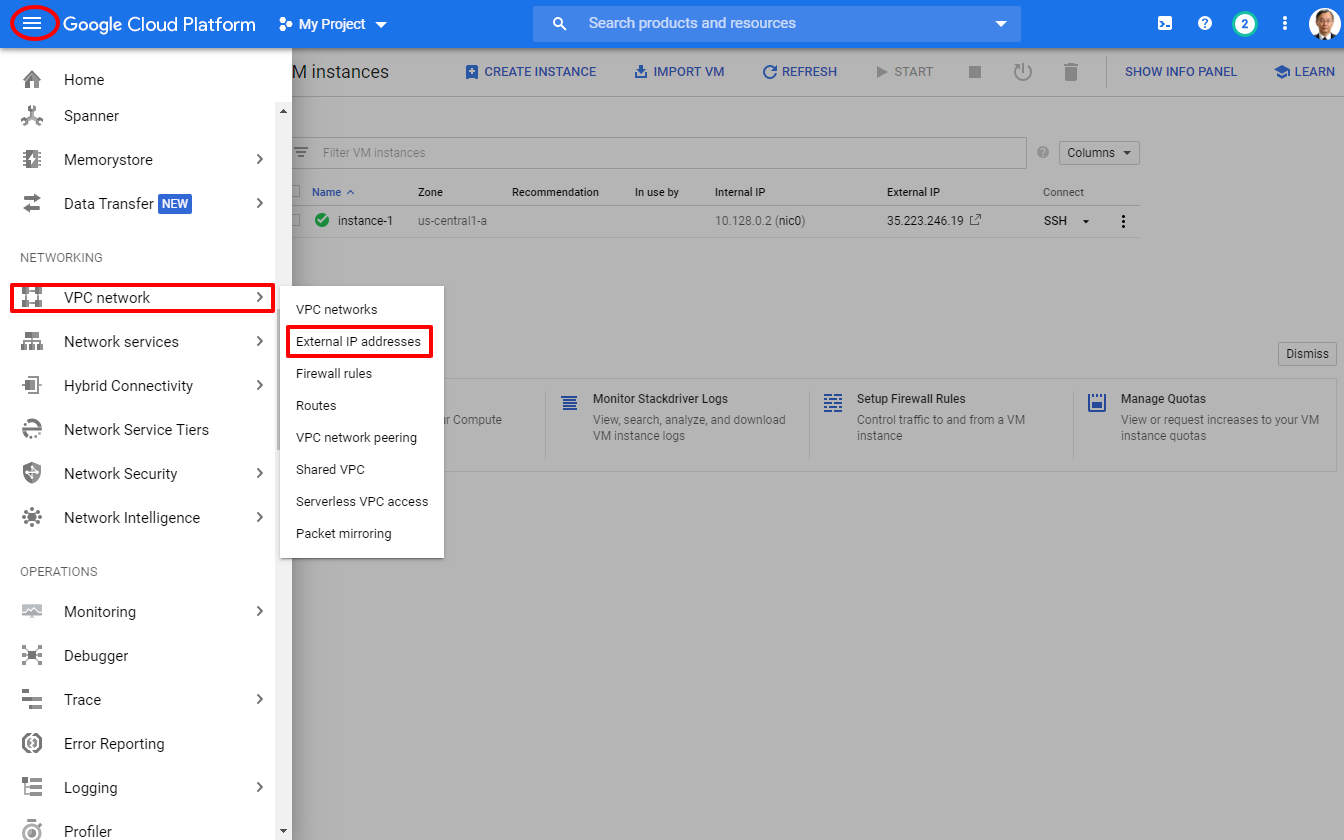Click the sidebar scrollbar down arrow
1344x840 pixels.
coord(283,831)
